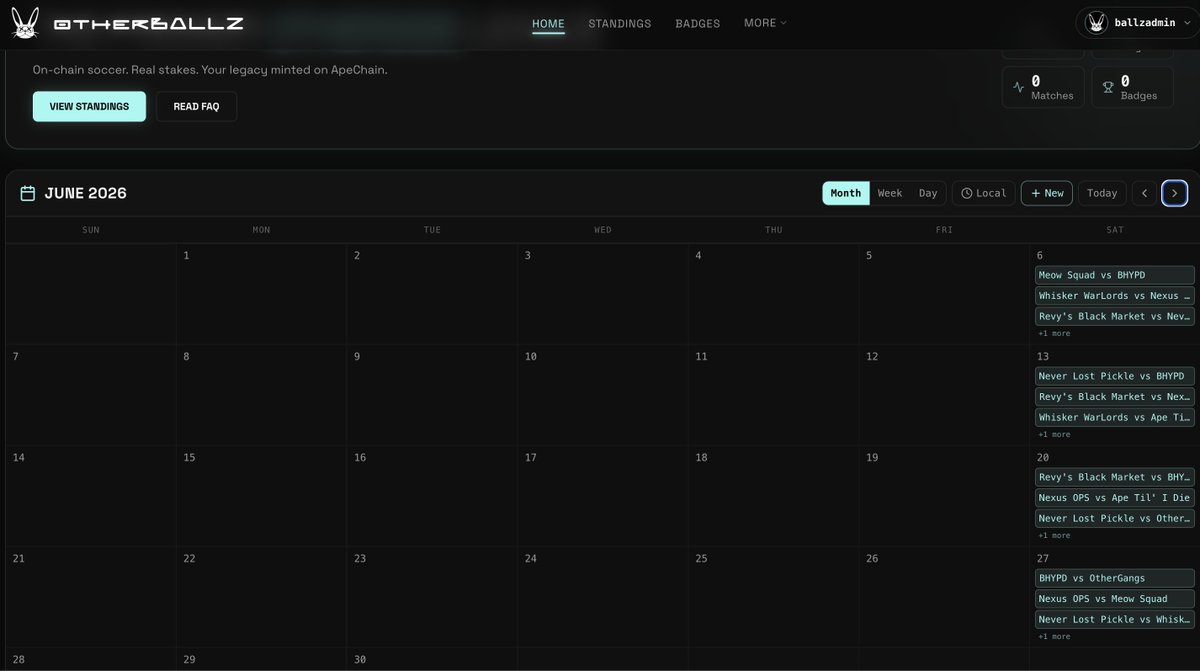Open the HOME nav tab
Viewport: 1200px width, 671px height.
[548, 23]
